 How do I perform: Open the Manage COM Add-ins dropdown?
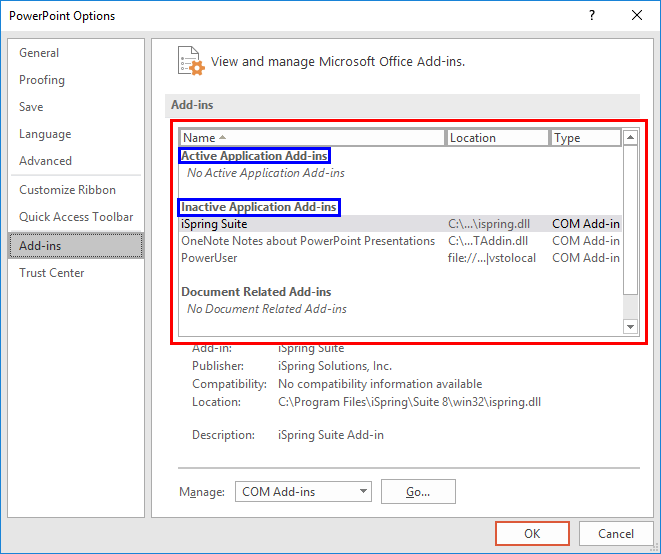click(x=303, y=492)
